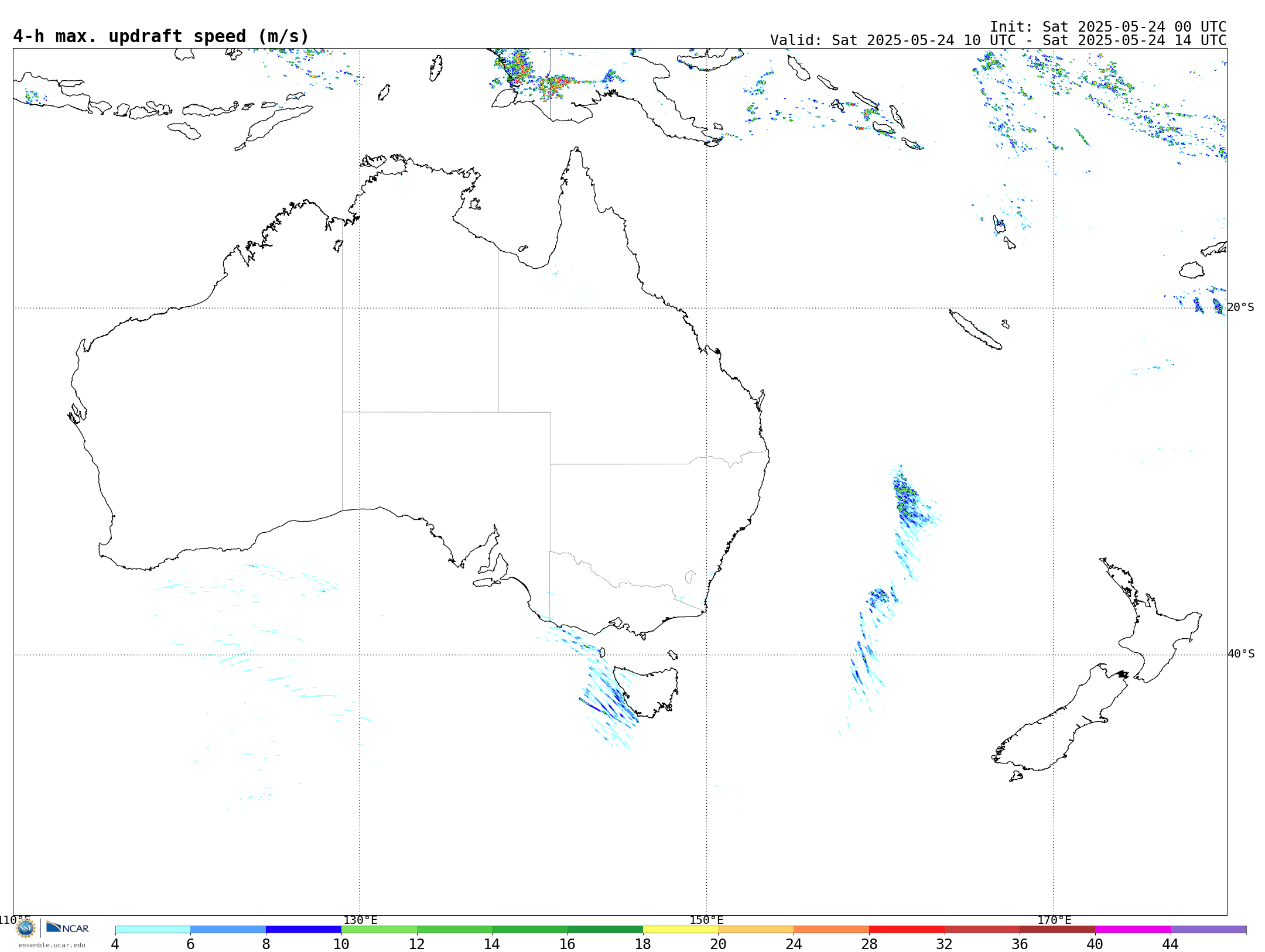
Task: Click the colorbar tick label '6'
Action: [190, 944]
